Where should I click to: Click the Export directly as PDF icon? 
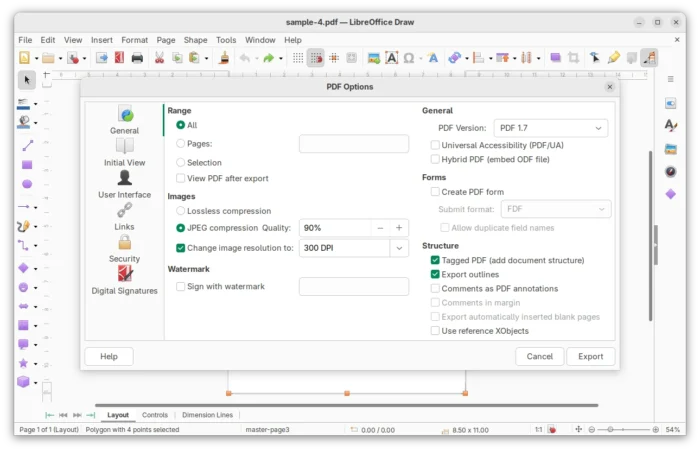119,58
